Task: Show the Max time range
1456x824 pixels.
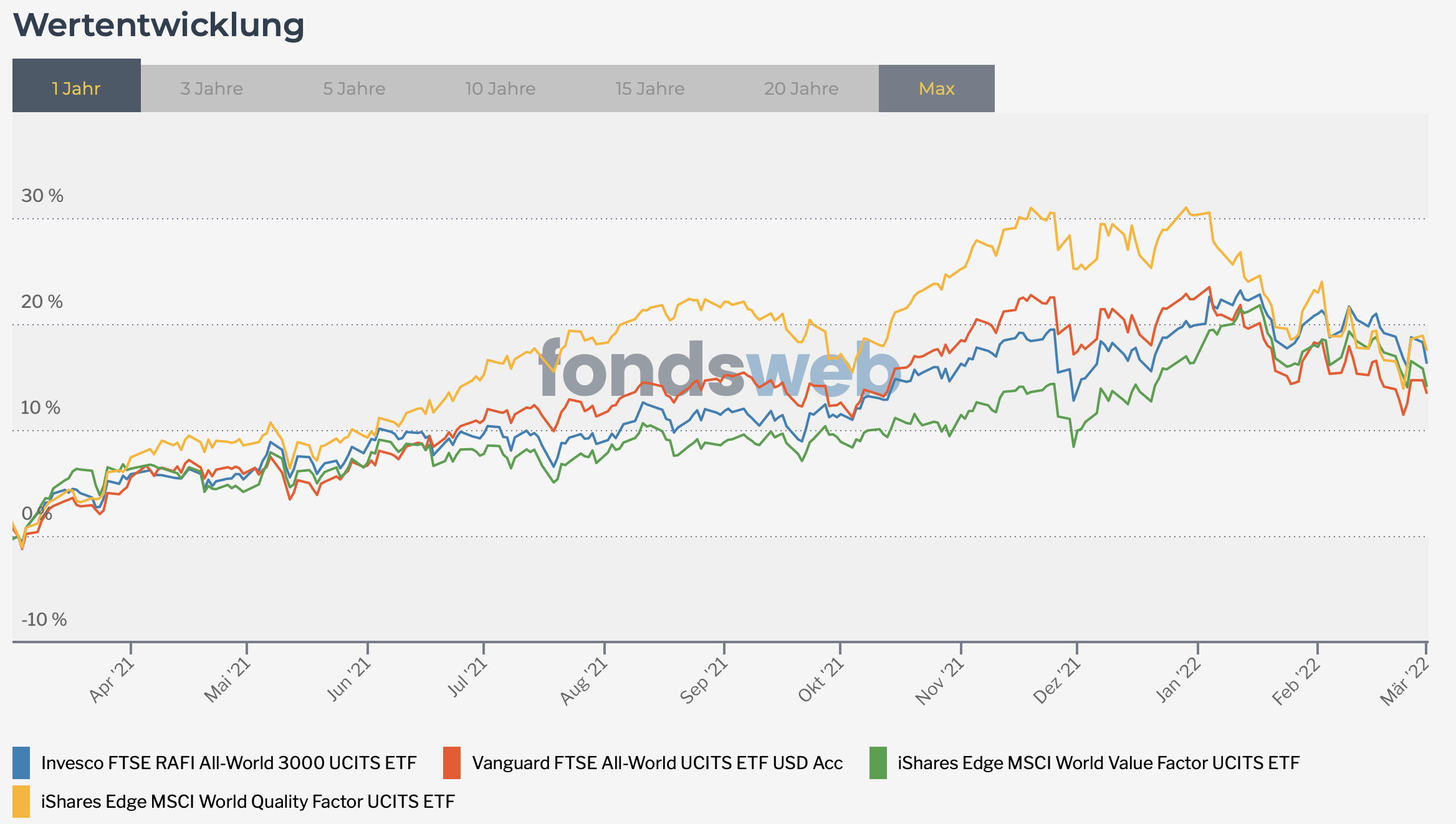Action: pos(936,89)
